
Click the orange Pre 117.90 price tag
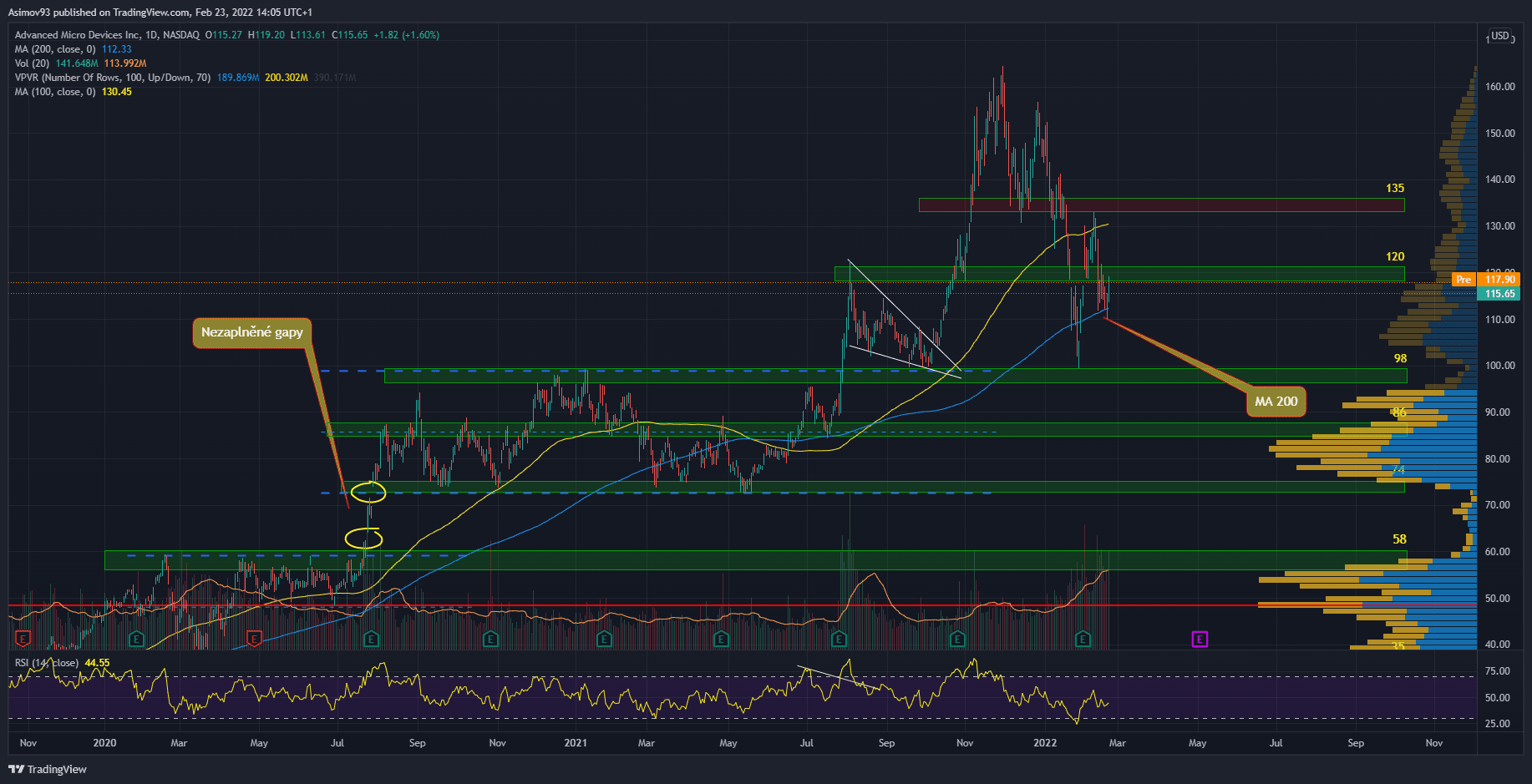tap(1485, 280)
